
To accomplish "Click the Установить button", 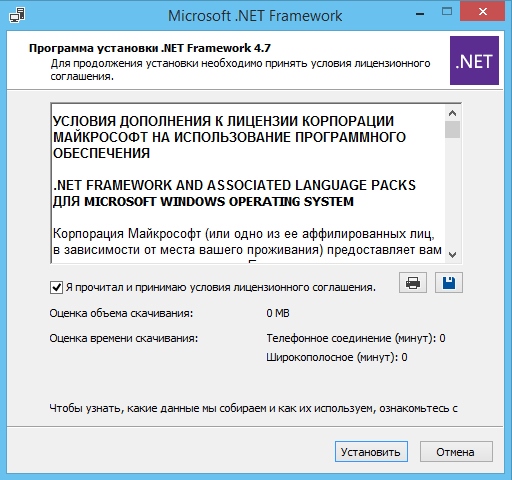I will [x=371, y=452].
